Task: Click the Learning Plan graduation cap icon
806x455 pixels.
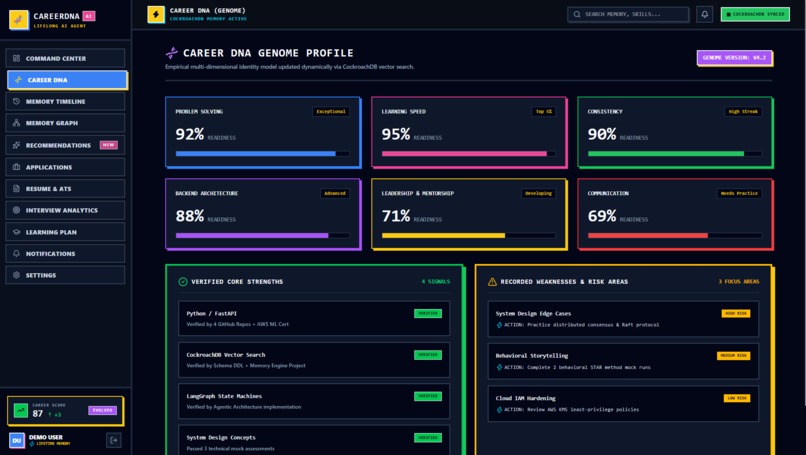Action: (16, 232)
